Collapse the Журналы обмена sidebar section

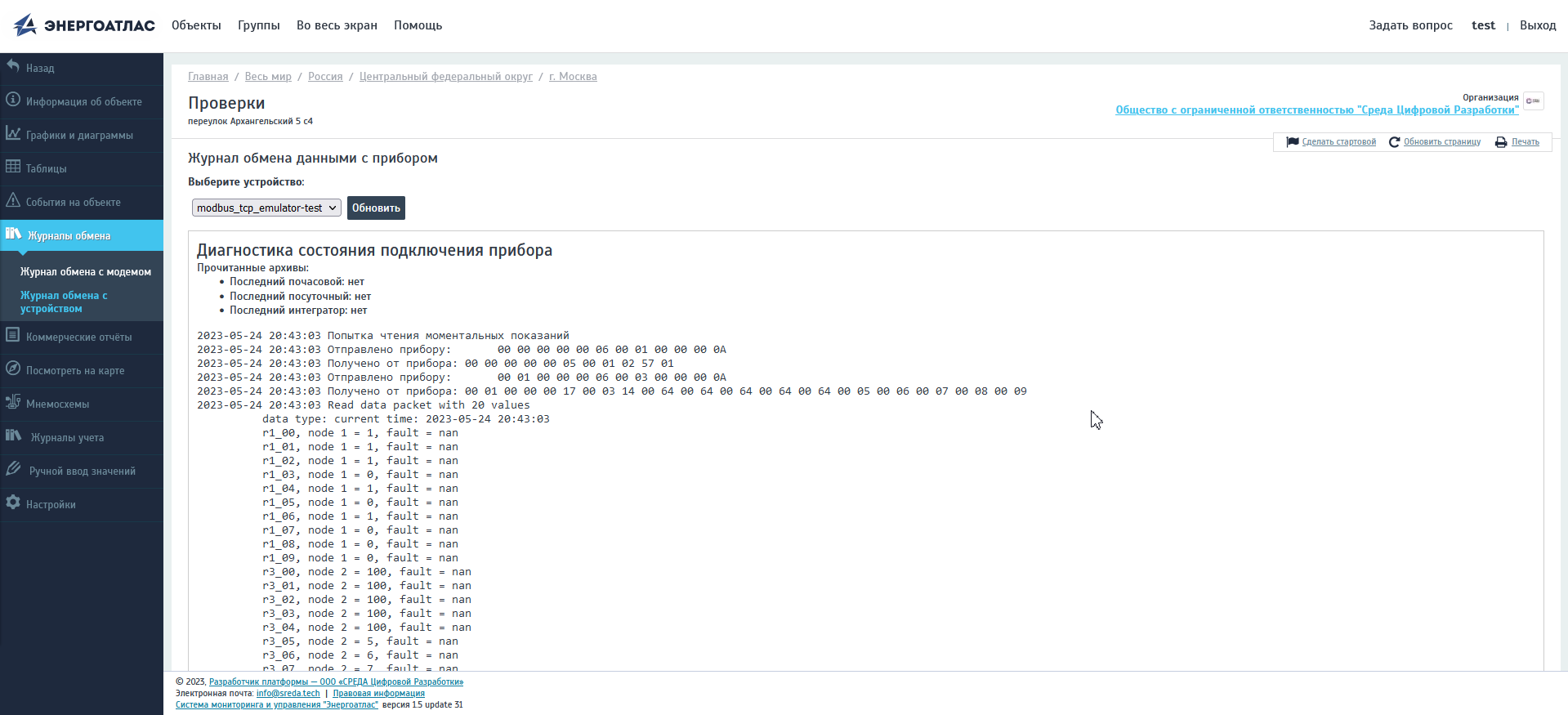coord(69,236)
